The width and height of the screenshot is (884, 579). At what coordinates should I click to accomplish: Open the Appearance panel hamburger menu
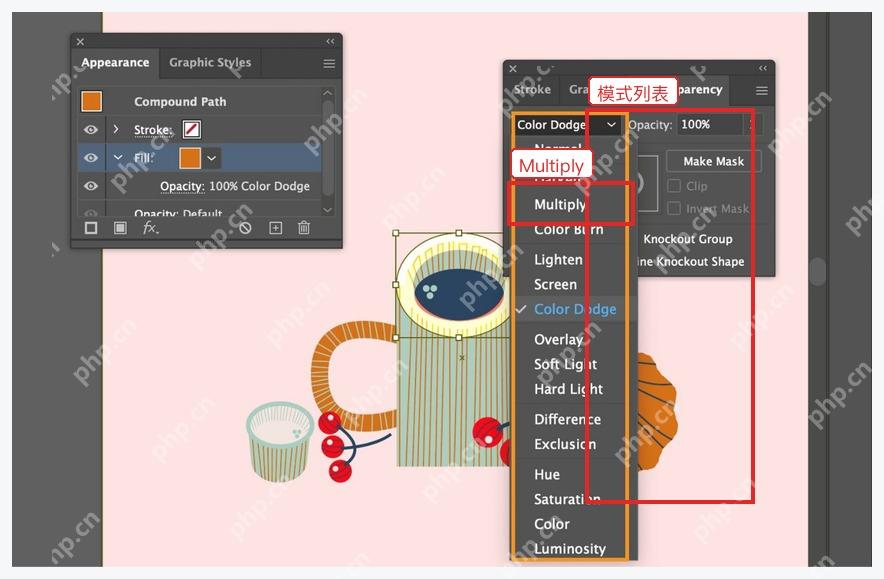(329, 64)
